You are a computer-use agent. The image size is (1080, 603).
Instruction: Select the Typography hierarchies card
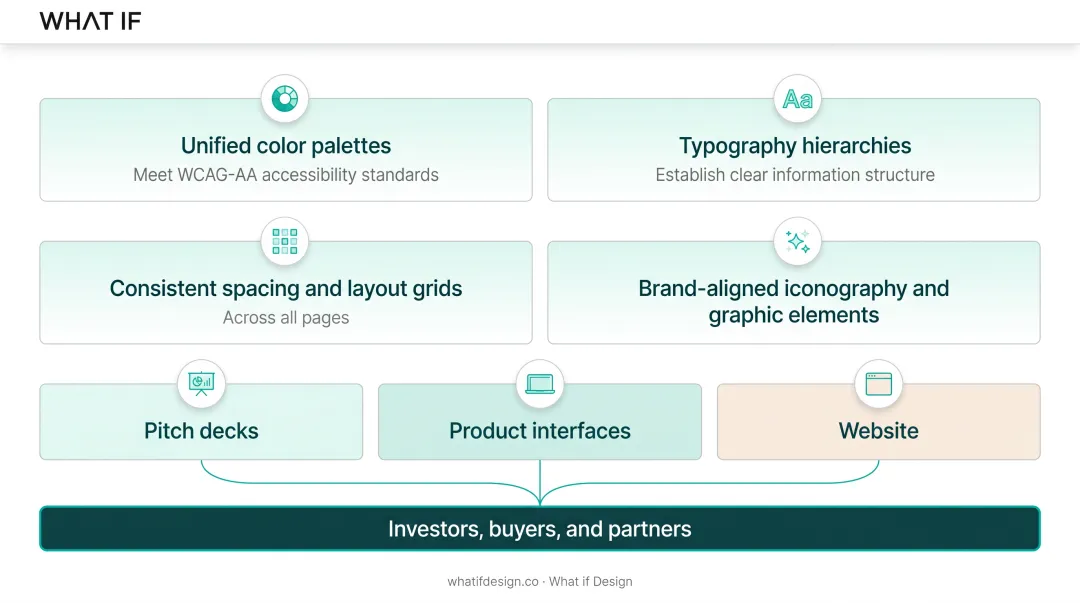(793, 150)
